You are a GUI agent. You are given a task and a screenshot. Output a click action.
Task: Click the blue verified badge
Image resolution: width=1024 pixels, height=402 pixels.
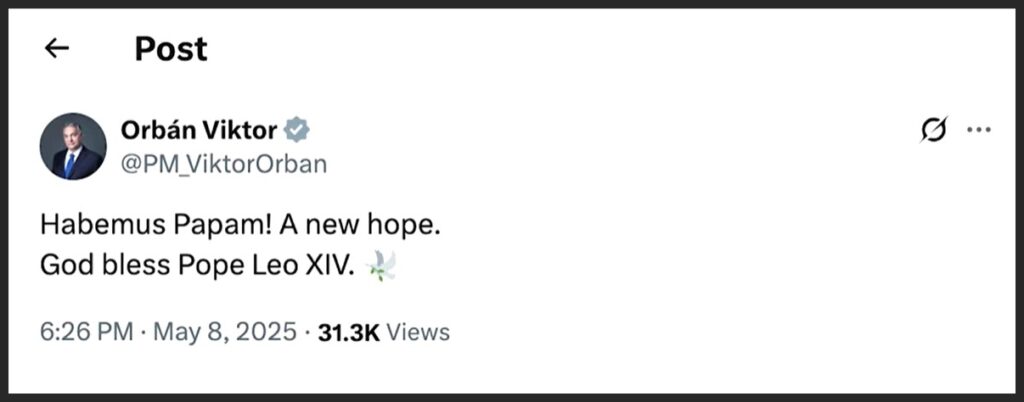point(297,130)
